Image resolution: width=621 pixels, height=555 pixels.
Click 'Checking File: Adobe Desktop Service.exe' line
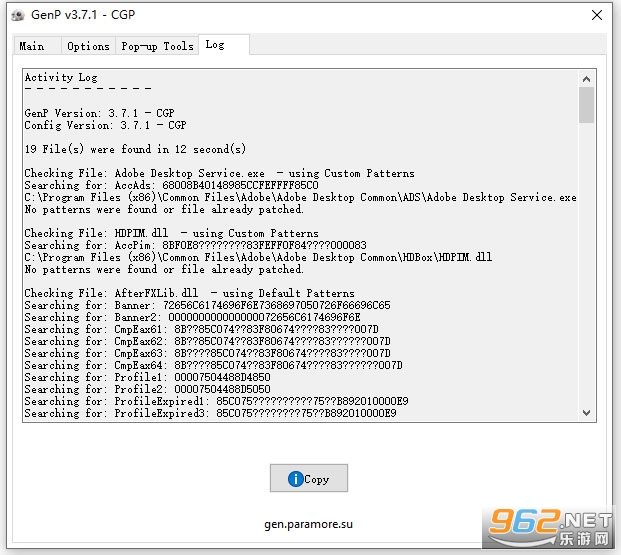tap(219, 173)
